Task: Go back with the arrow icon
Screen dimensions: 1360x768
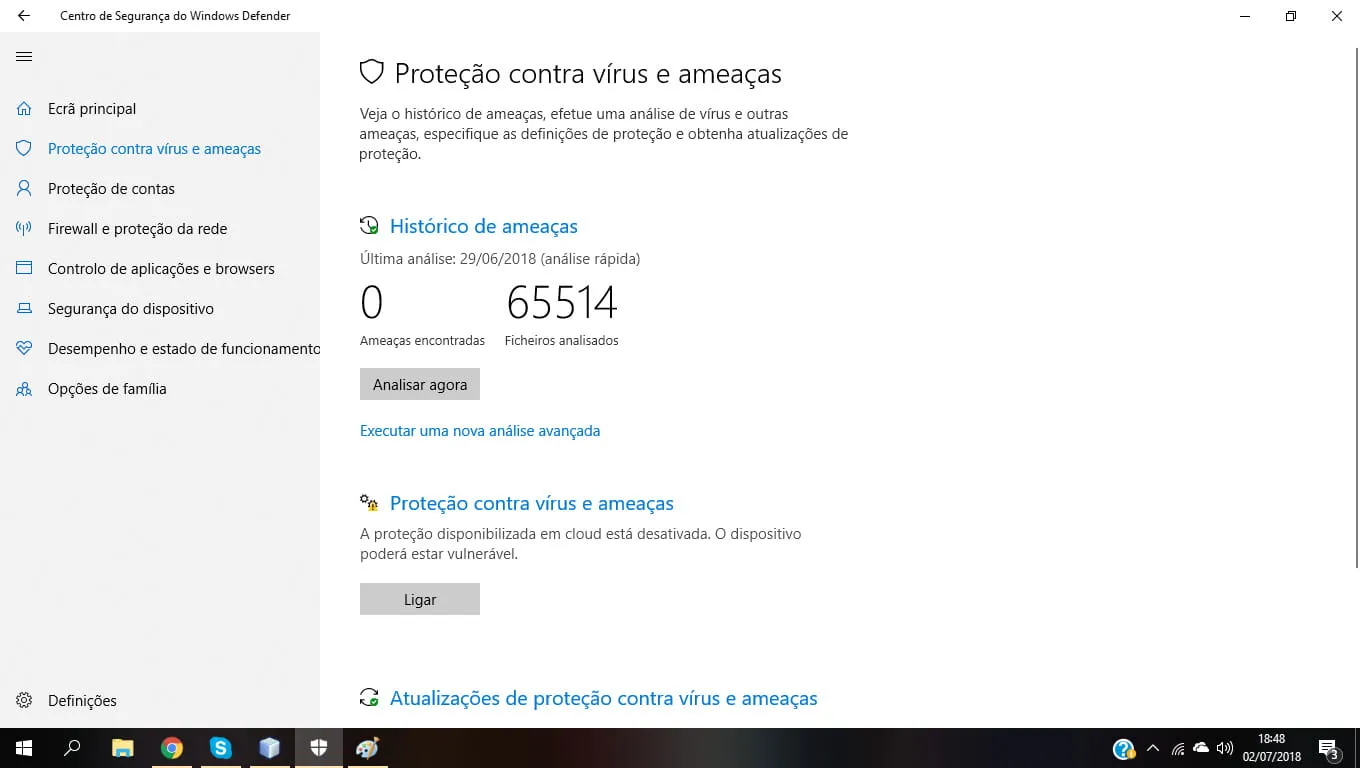Action: point(24,16)
